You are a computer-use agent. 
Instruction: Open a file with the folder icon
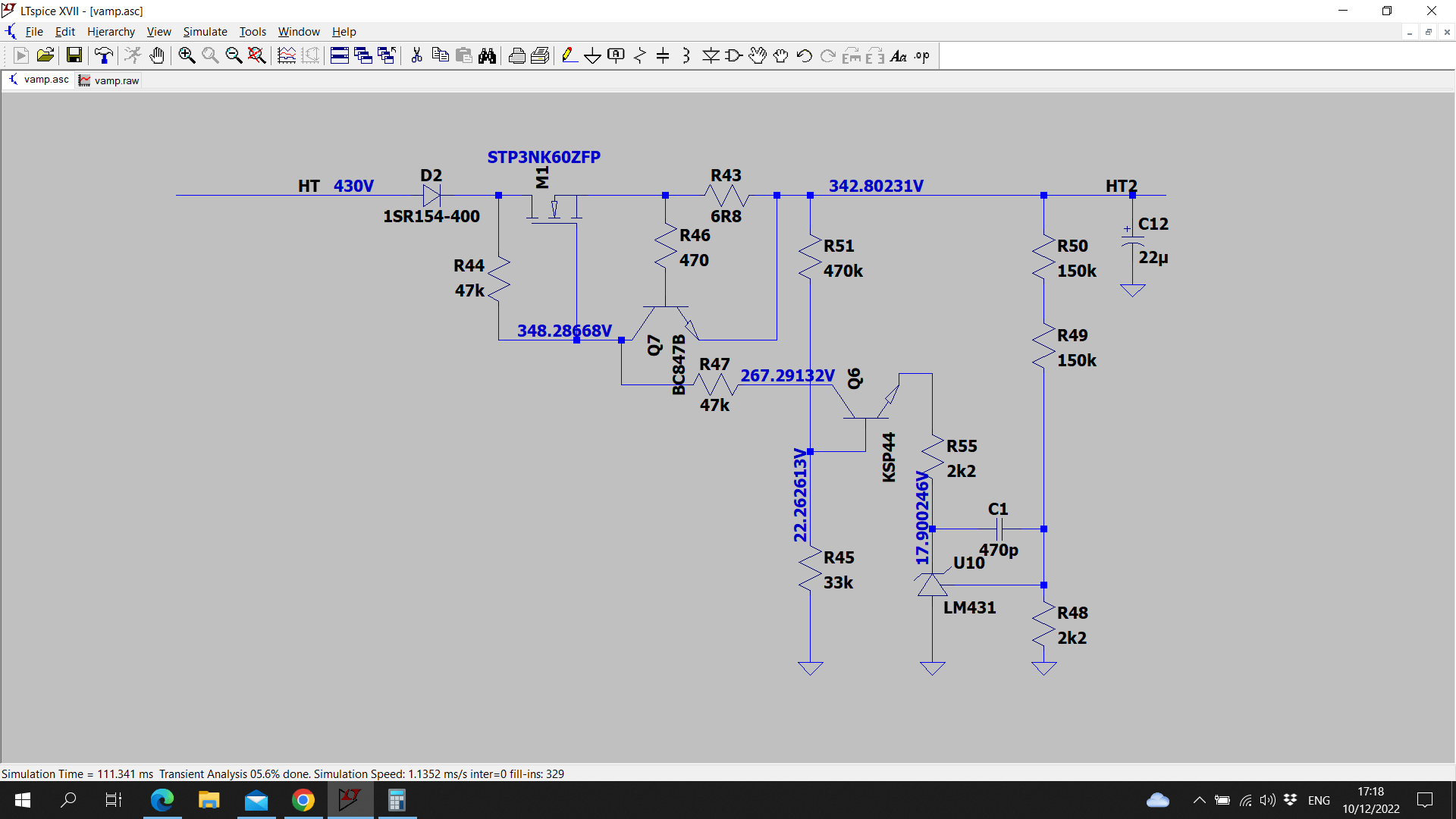click(45, 55)
